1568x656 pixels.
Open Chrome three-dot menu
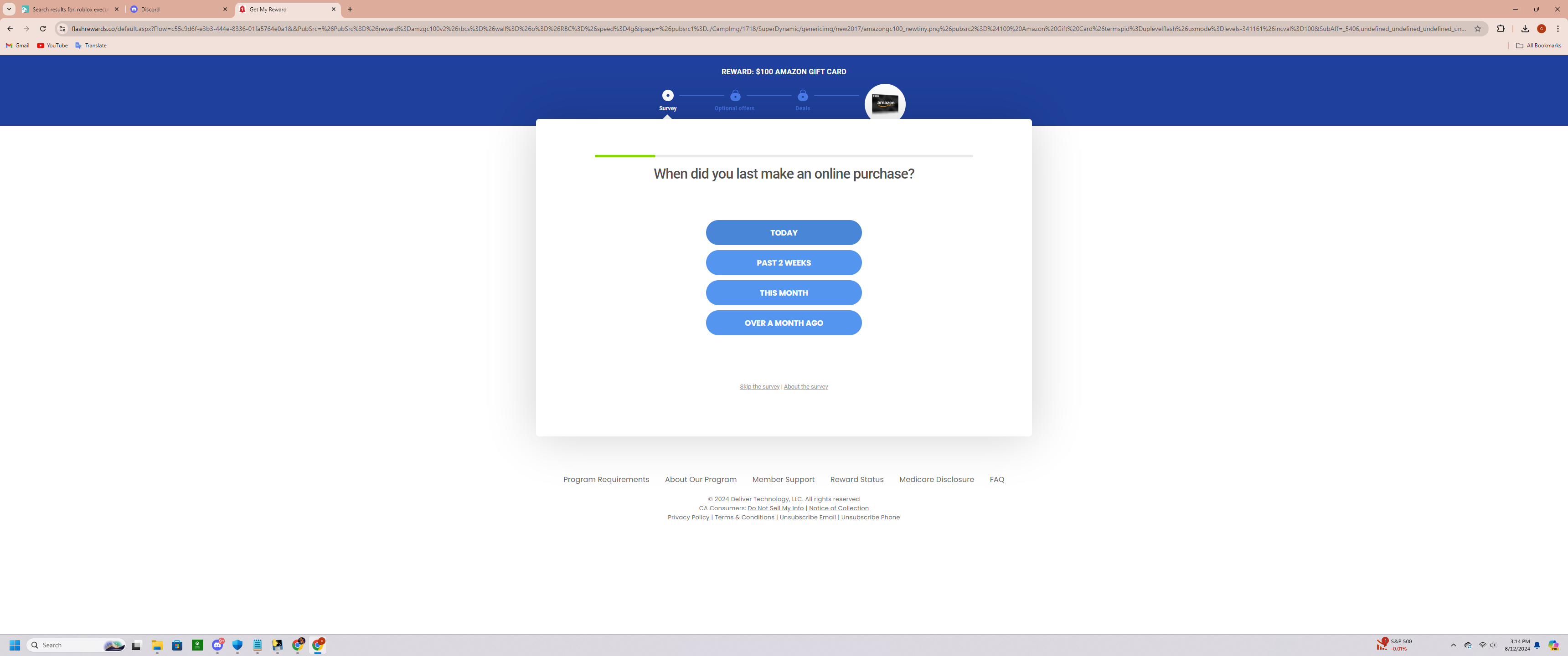(1558, 29)
